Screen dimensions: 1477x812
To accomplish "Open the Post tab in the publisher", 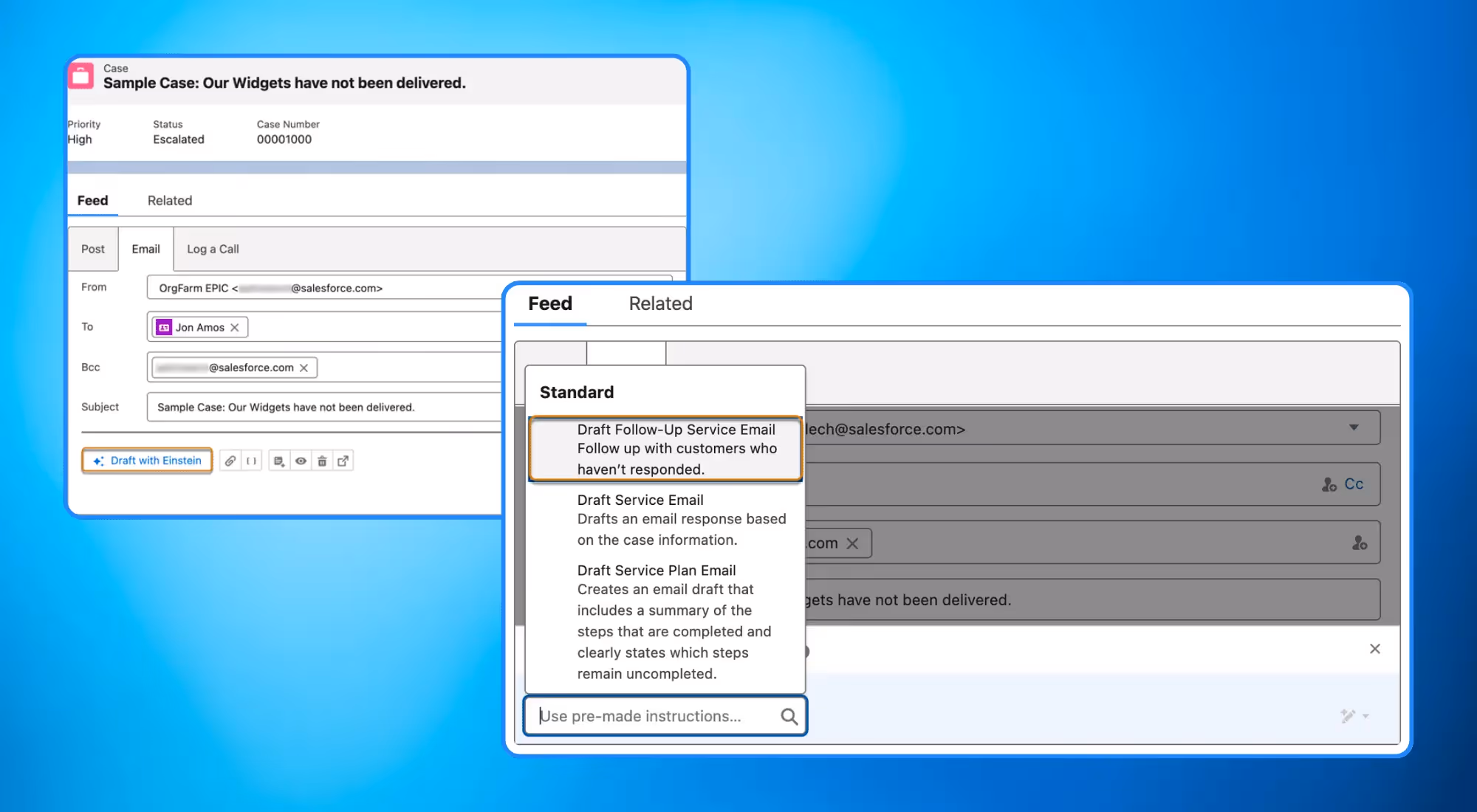I will tap(93, 249).
